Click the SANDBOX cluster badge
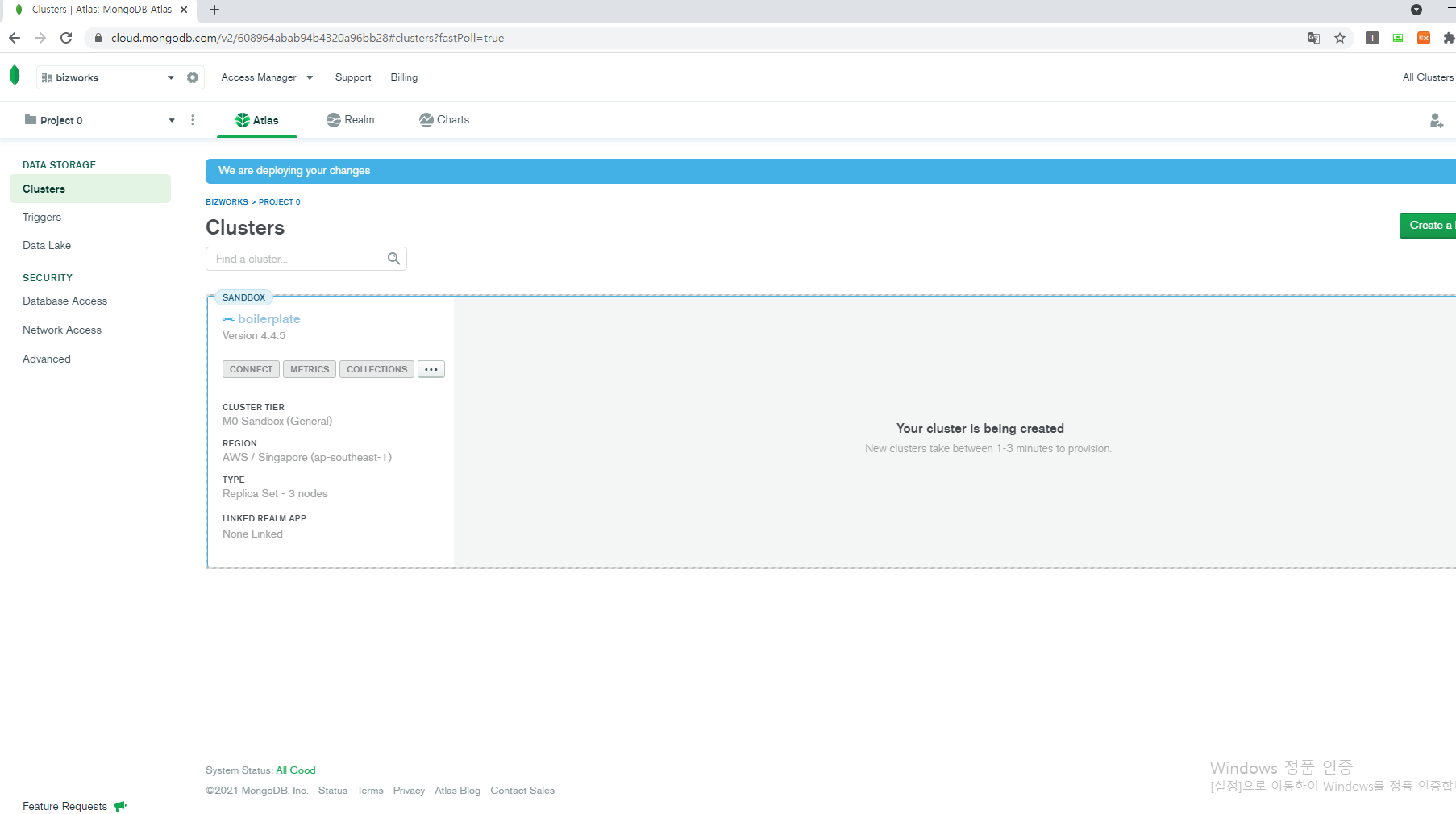1456x814 pixels. [243, 297]
